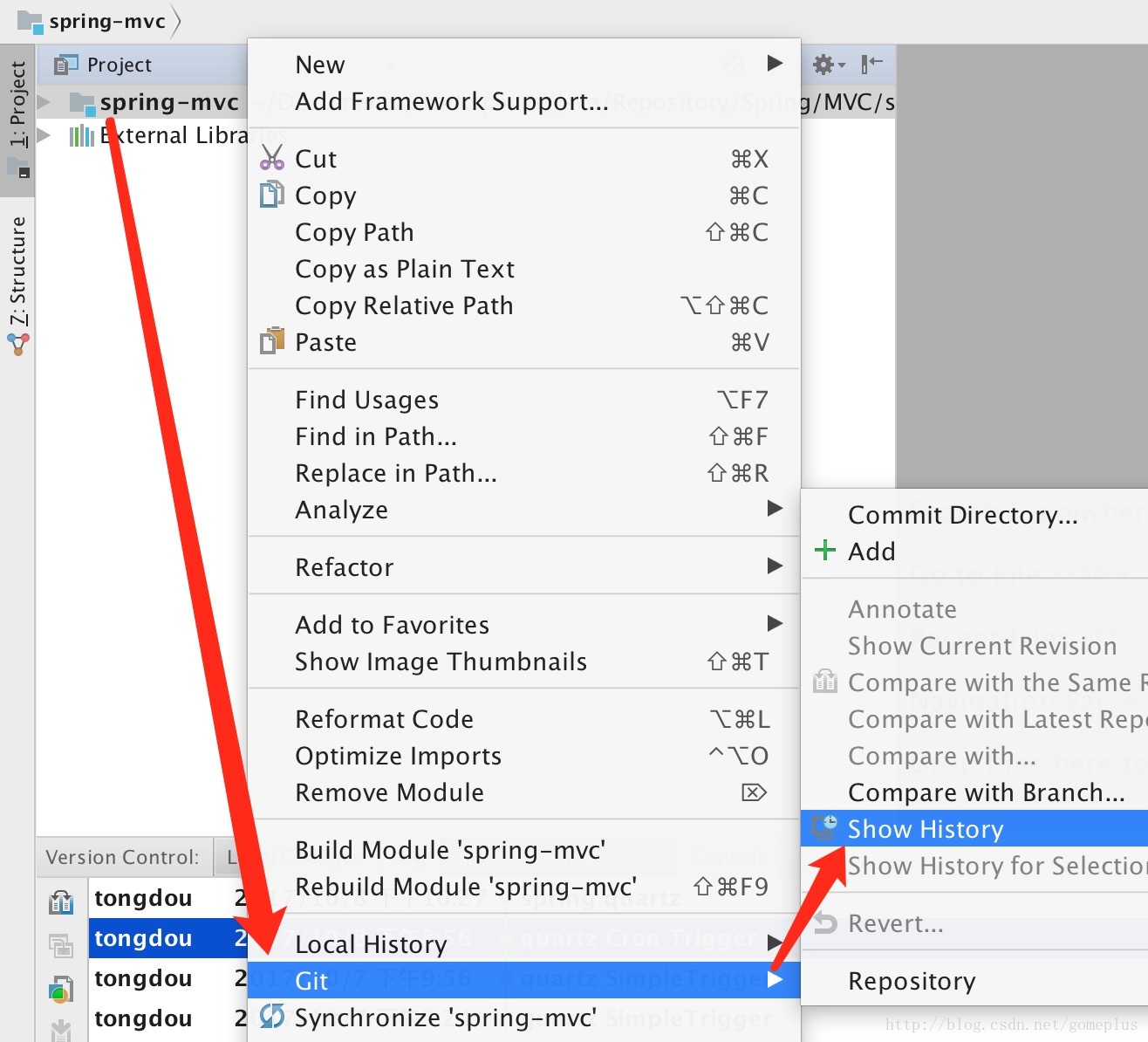Open the New submenu arrow
Image resolution: width=1148 pixels, height=1042 pixels.
click(x=775, y=64)
